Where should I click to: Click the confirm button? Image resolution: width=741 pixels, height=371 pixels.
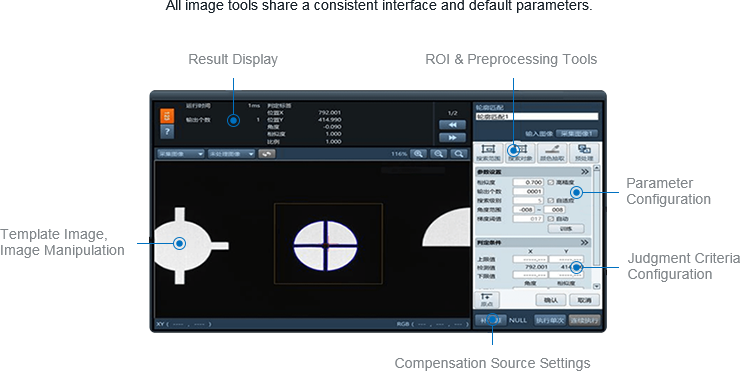(551, 300)
